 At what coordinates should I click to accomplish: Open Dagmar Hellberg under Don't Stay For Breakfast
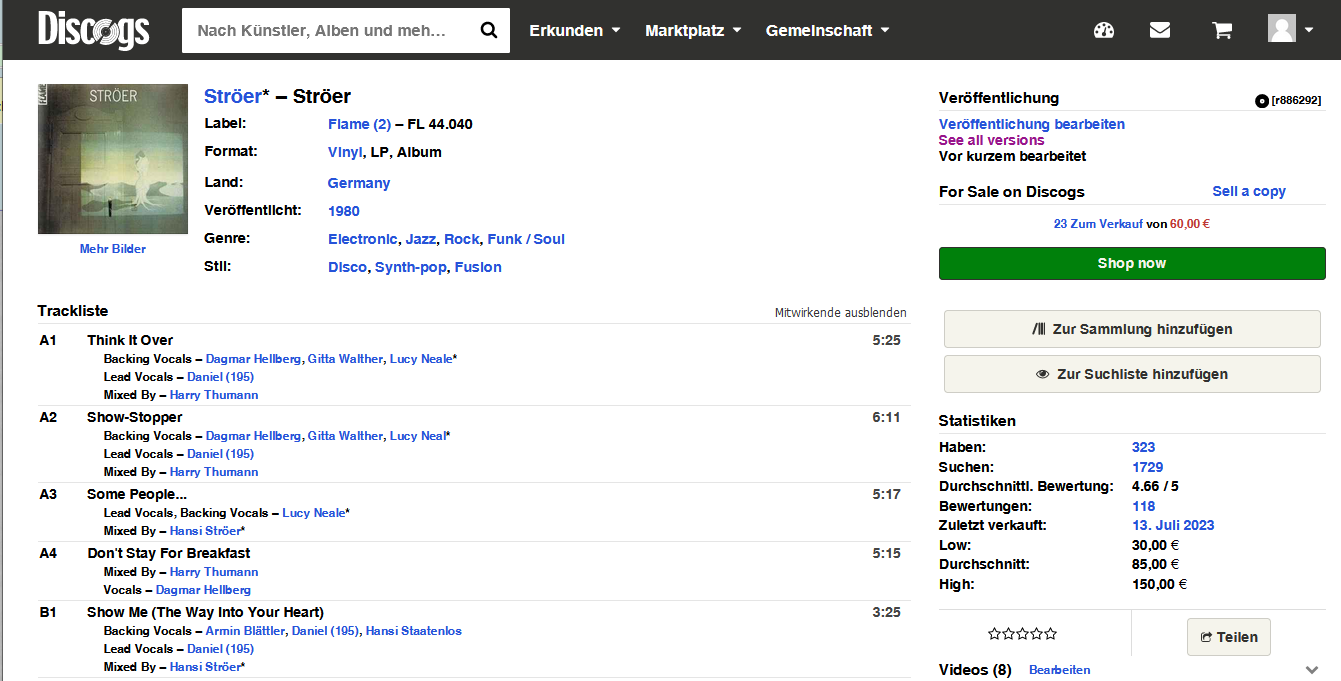[203, 590]
